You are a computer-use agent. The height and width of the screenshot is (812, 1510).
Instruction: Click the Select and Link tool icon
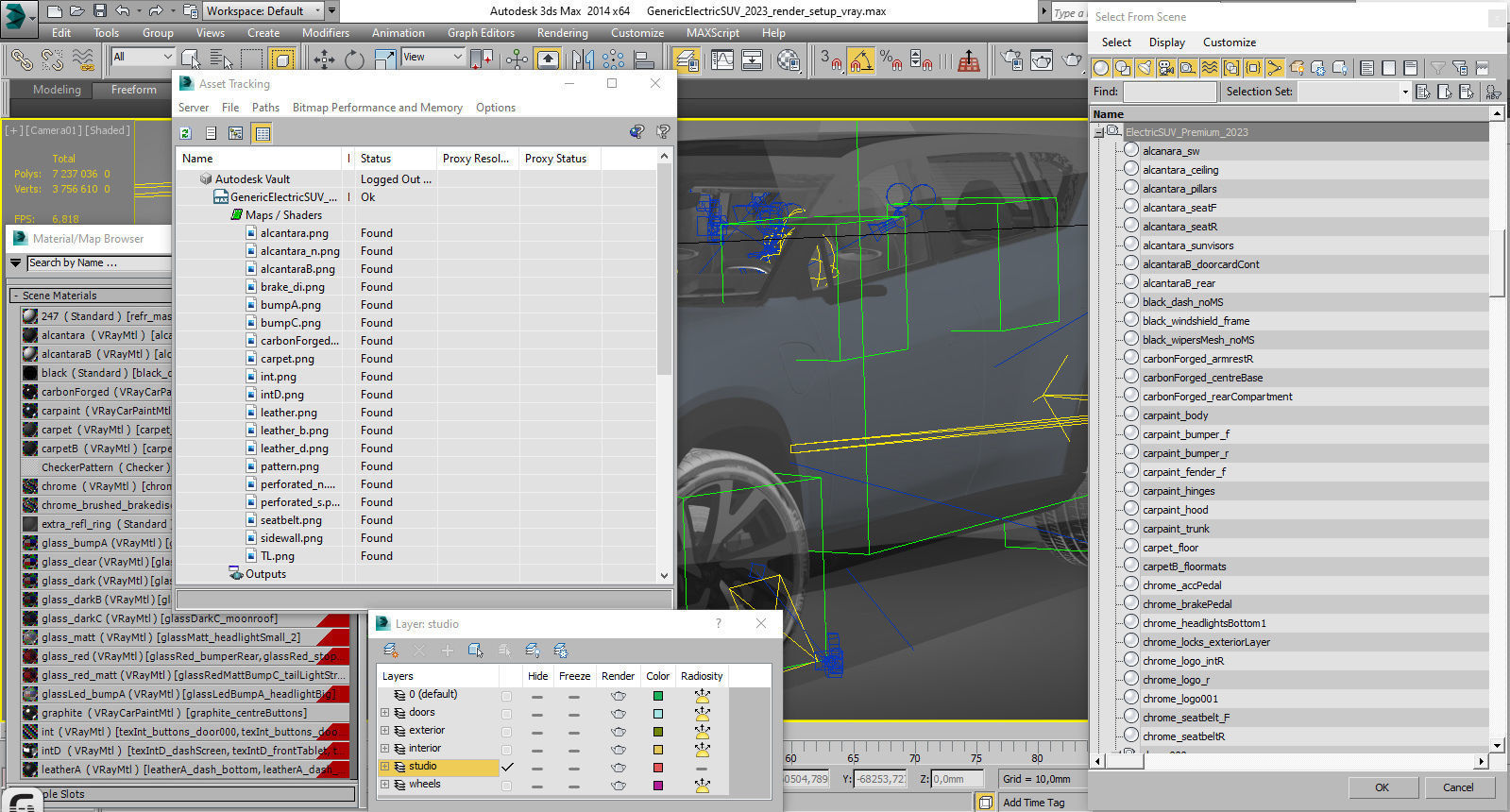pyautogui.click(x=21, y=59)
